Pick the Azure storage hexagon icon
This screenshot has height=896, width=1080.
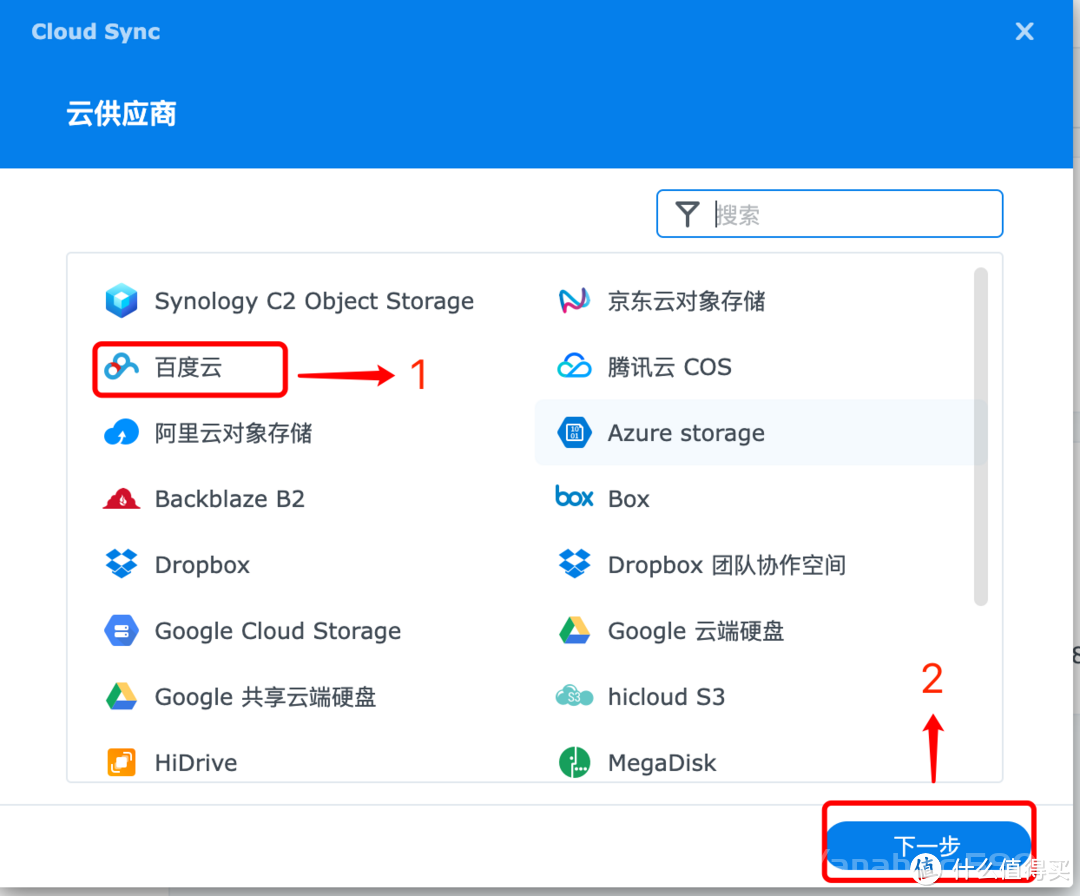point(574,433)
